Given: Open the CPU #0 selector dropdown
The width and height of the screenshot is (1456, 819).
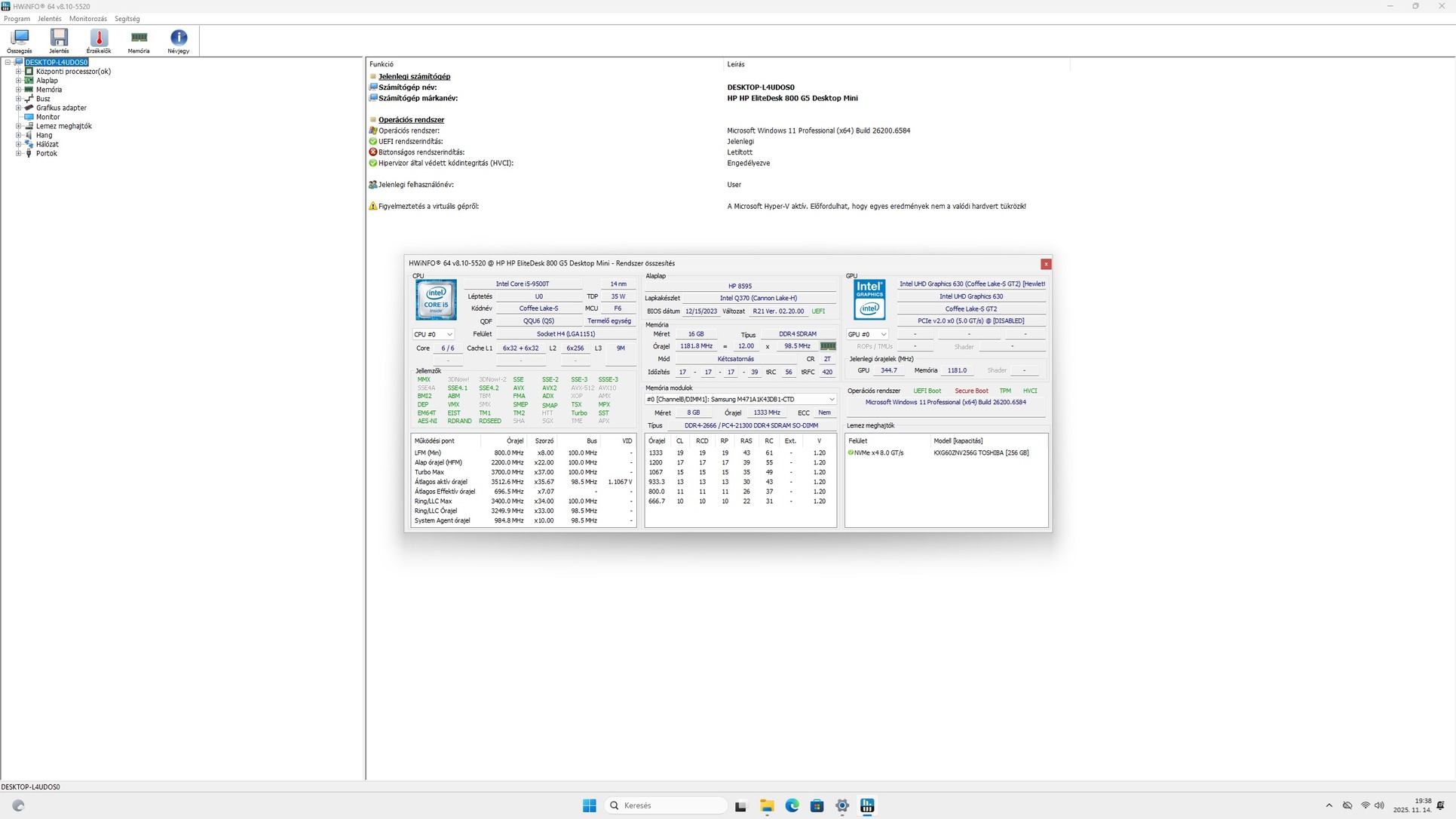Looking at the screenshot, I should [434, 334].
